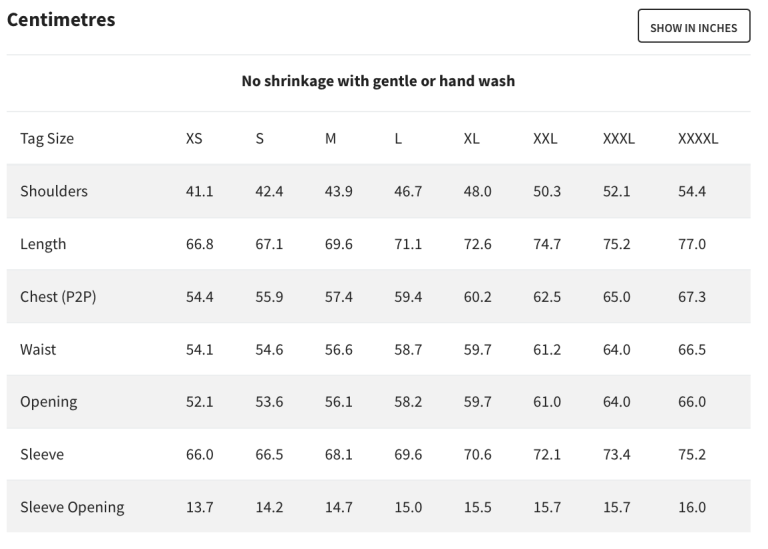The width and height of the screenshot is (768, 549).
Task: Select the Sleeve Opening row label
Action: (x=72, y=507)
